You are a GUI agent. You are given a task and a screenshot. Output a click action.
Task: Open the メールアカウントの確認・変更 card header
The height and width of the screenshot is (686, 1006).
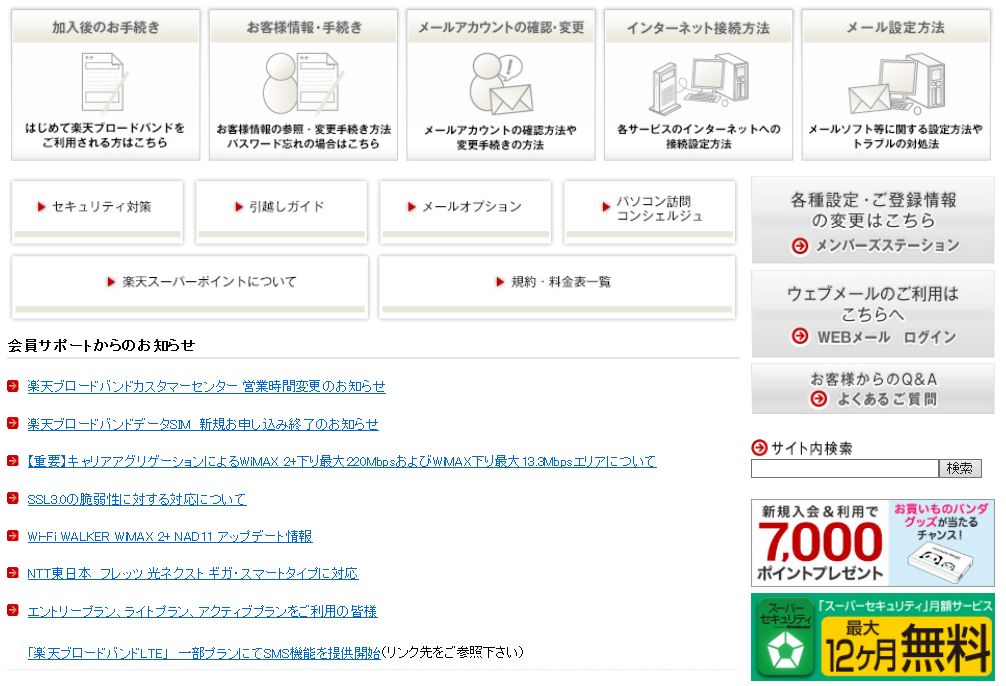[x=501, y=28]
